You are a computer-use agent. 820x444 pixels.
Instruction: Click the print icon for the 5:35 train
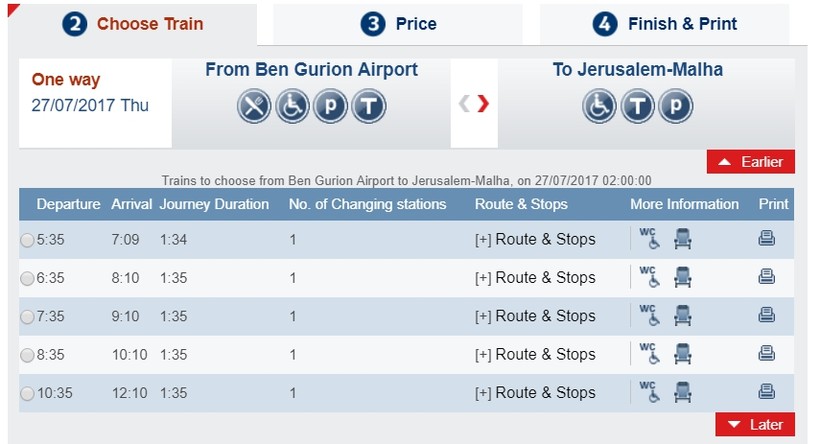point(767,238)
